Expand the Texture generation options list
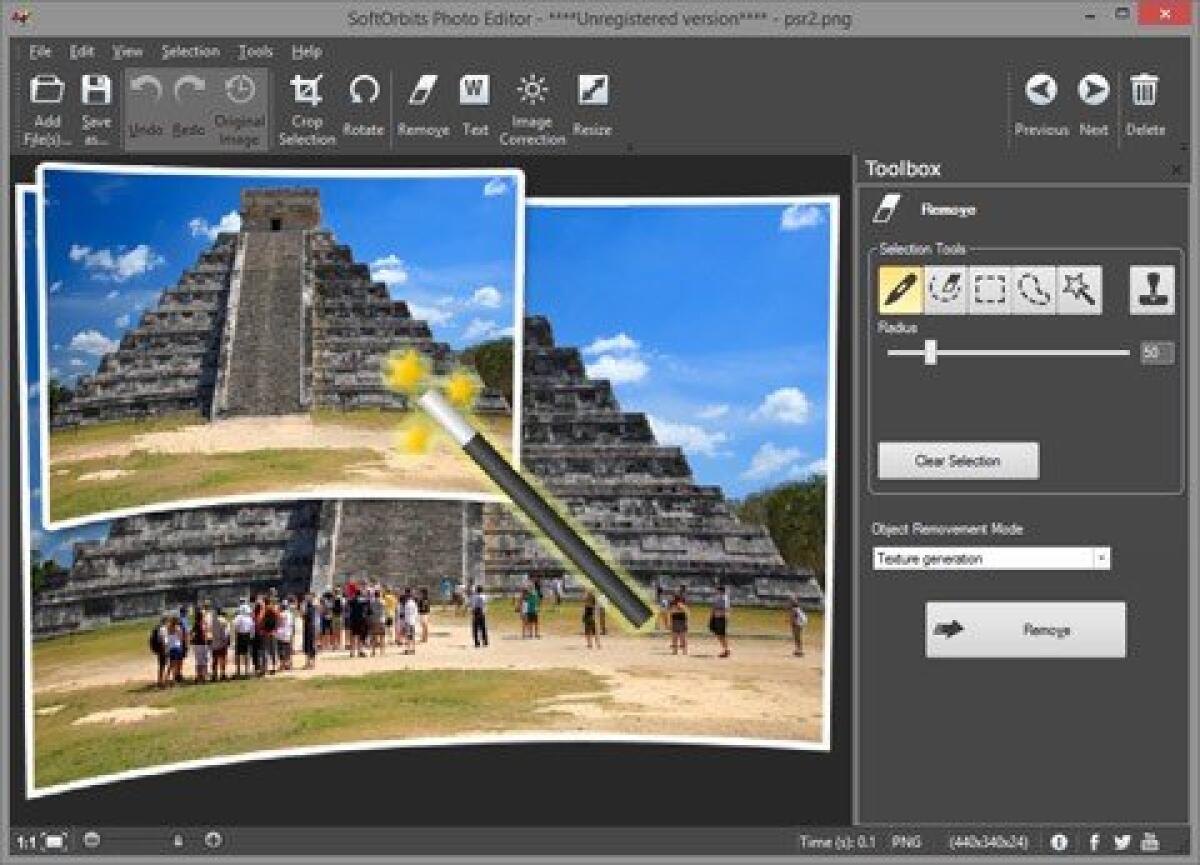The height and width of the screenshot is (865, 1200). click(x=1100, y=558)
